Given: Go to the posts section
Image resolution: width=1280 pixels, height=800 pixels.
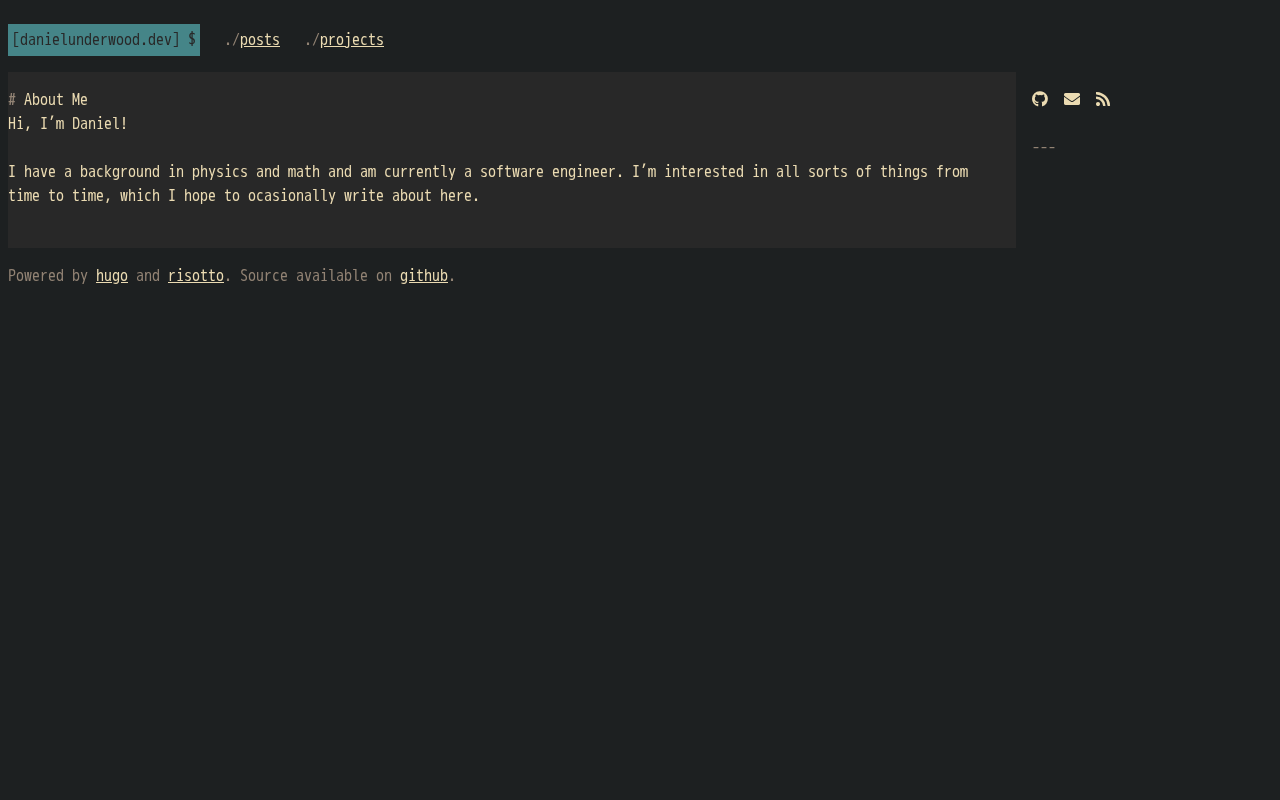Looking at the screenshot, I should [260, 40].
